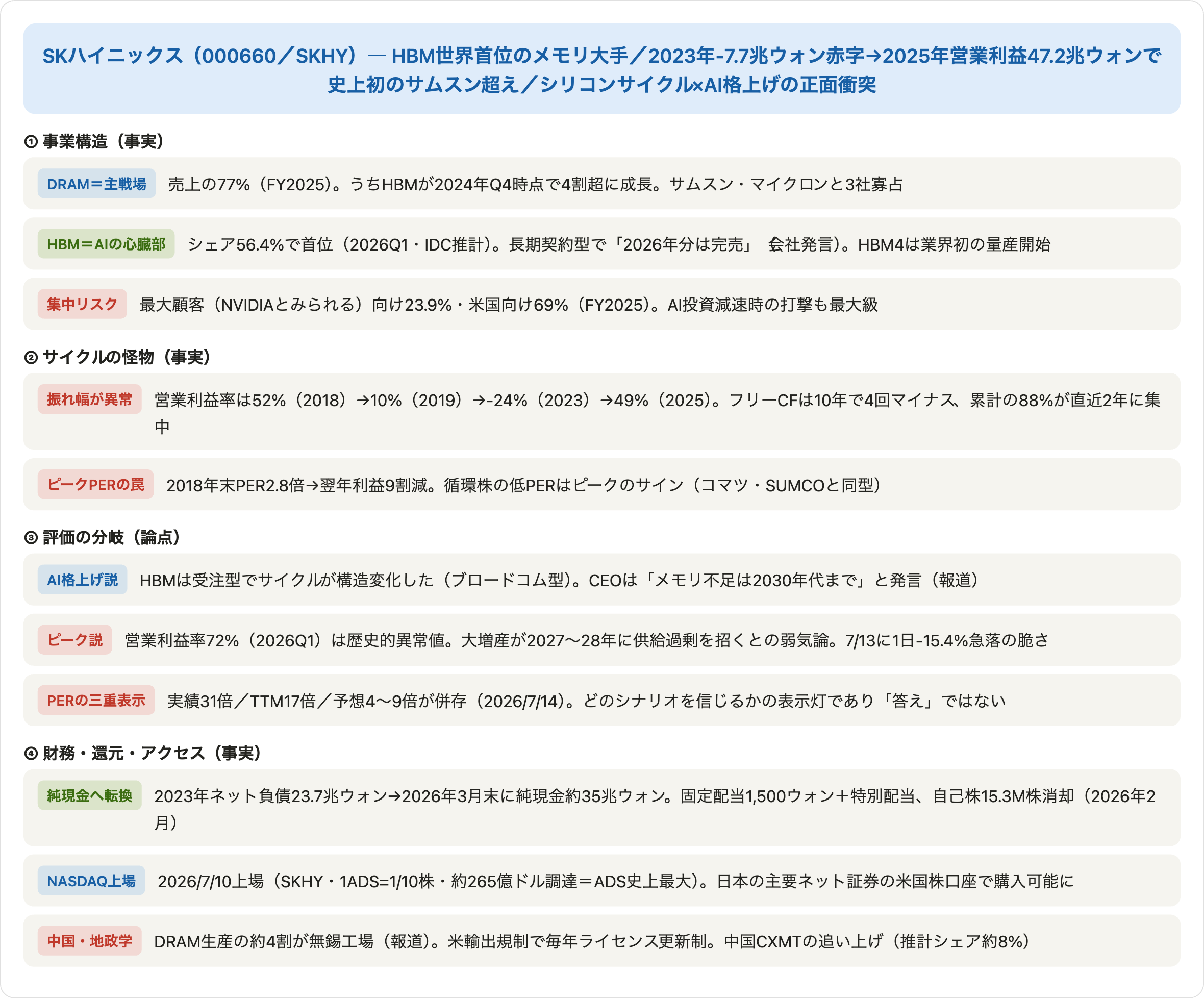Image resolution: width=1204 pixels, height=999 pixels.
Task: Click text 中国CXMTの追い上げ（推計シェア約8%）
Action: (877, 941)
